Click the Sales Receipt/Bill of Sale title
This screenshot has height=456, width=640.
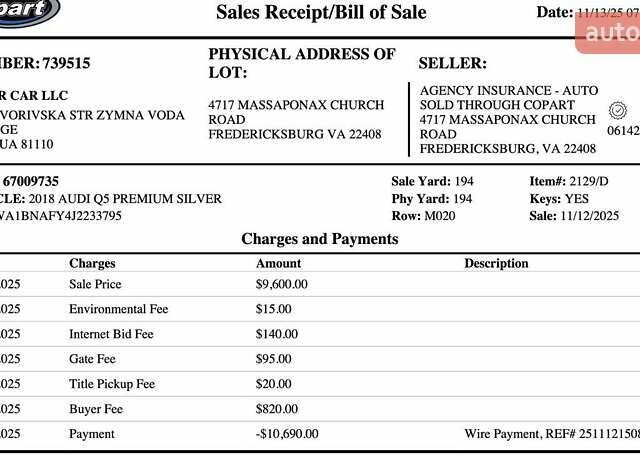click(x=321, y=13)
